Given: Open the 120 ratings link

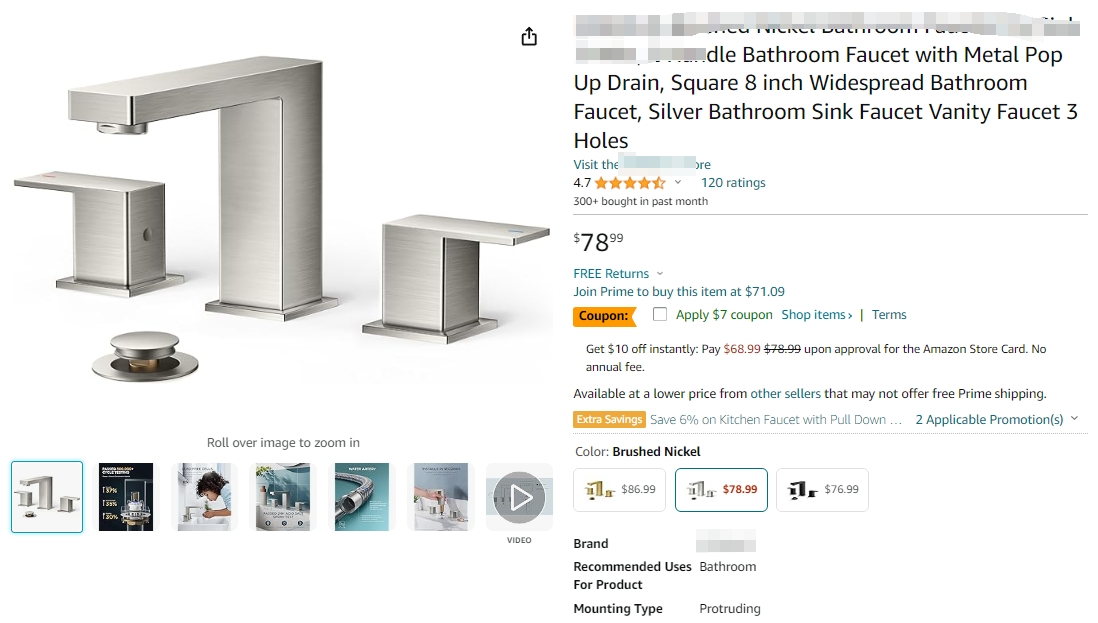Looking at the screenshot, I should click(x=733, y=183).
